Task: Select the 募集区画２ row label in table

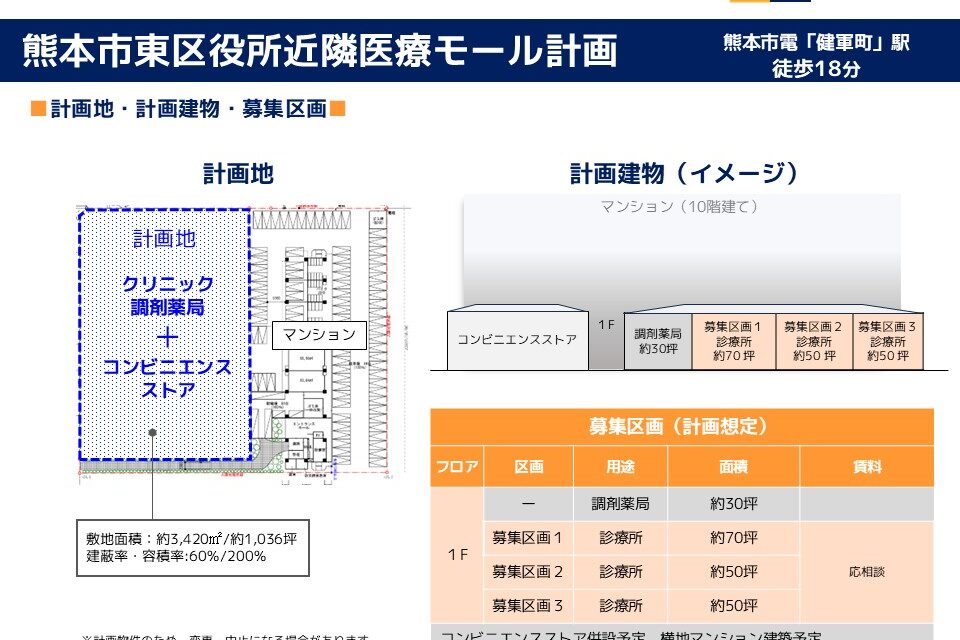Action: [x=528, y=572]
